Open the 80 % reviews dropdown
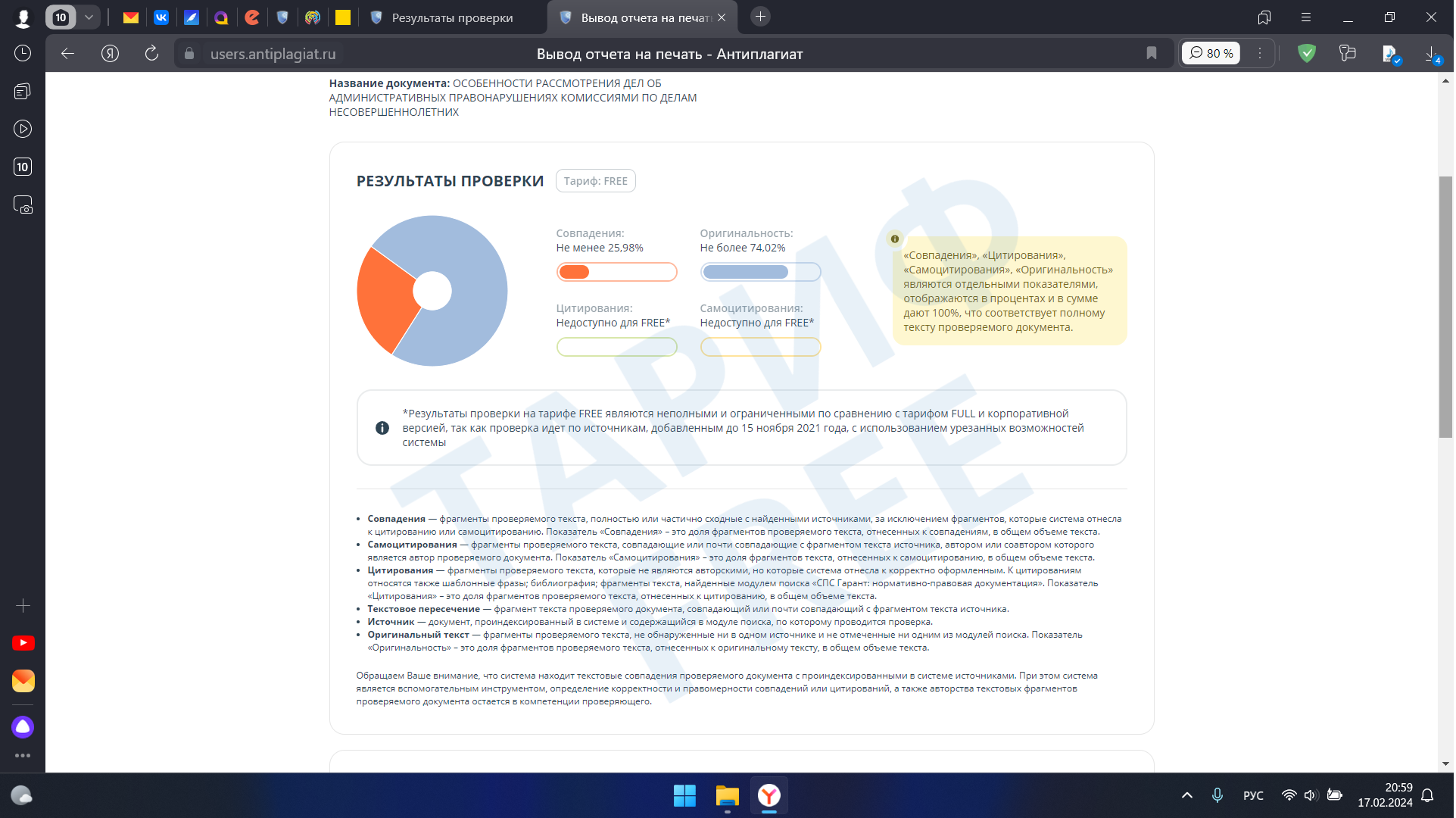The image size is (1456, 818). 1211,53
